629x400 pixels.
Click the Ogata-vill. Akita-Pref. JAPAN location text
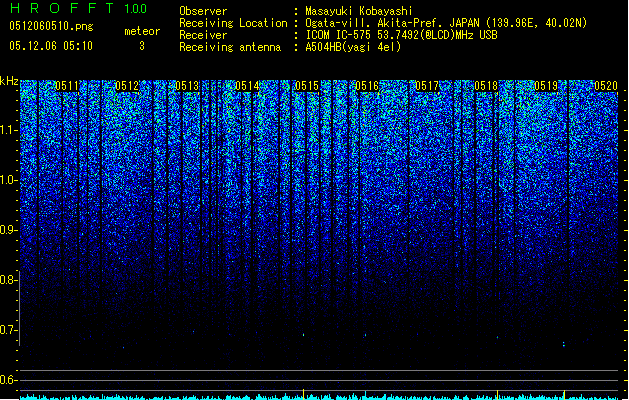[446, 23]
